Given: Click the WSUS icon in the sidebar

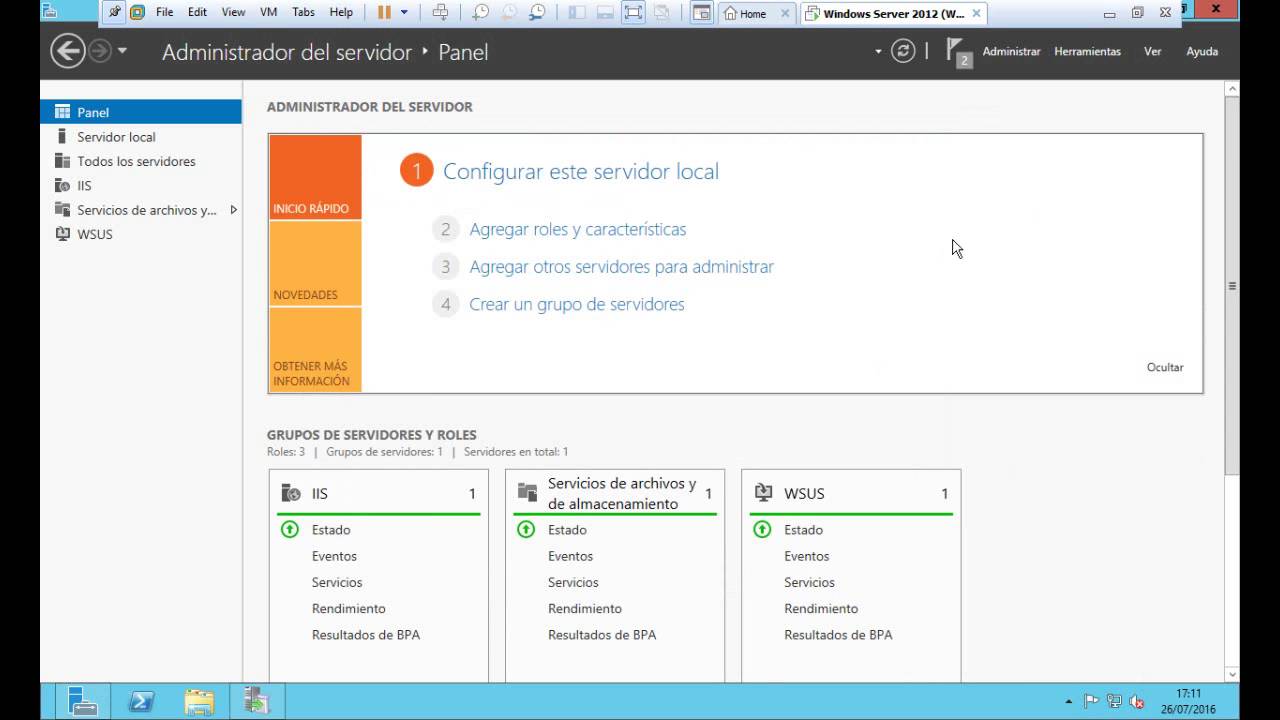Looking at the screenshot, I should point(62,234).
